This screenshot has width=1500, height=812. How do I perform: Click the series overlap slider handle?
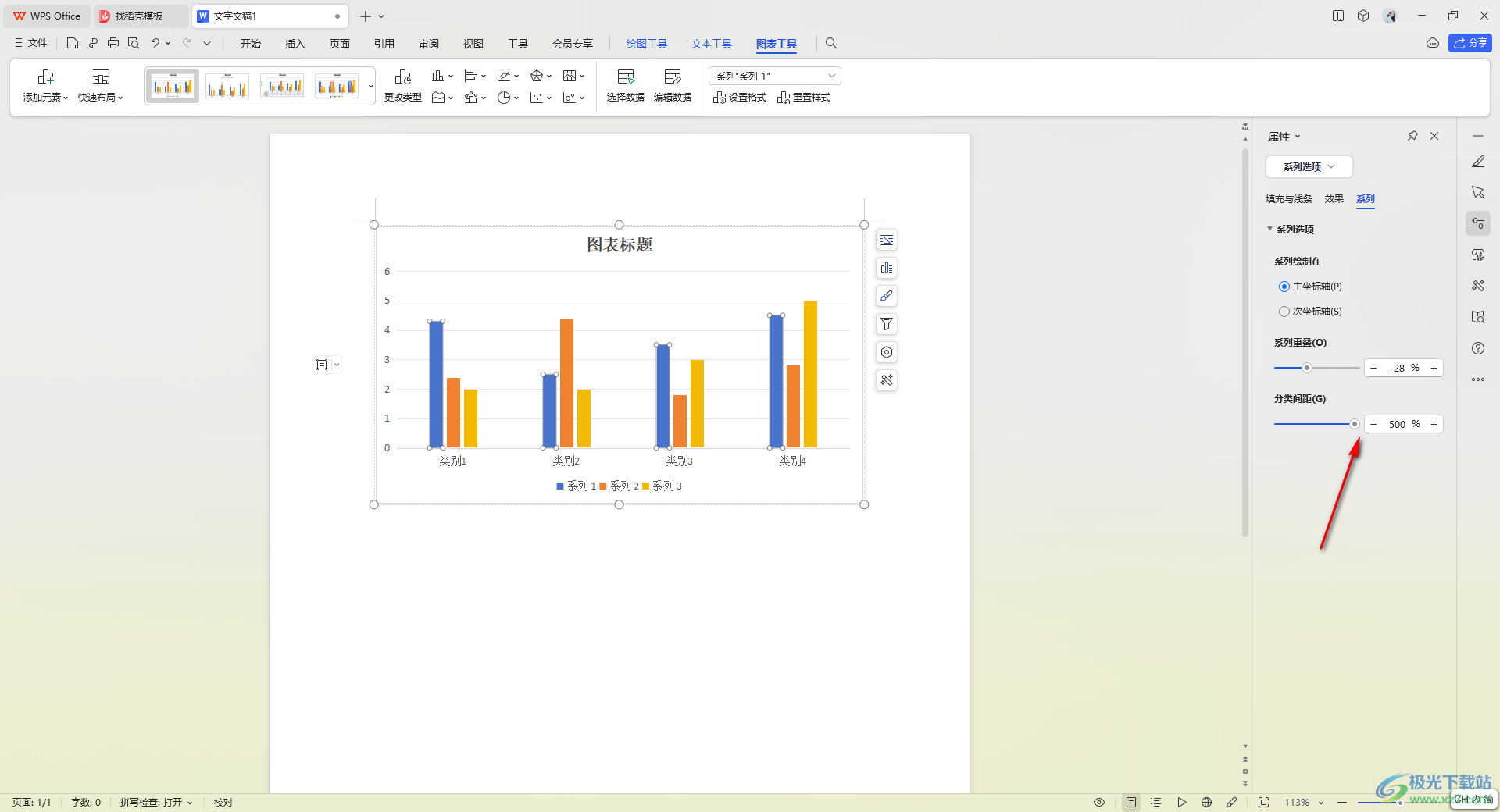(1306, 368)
